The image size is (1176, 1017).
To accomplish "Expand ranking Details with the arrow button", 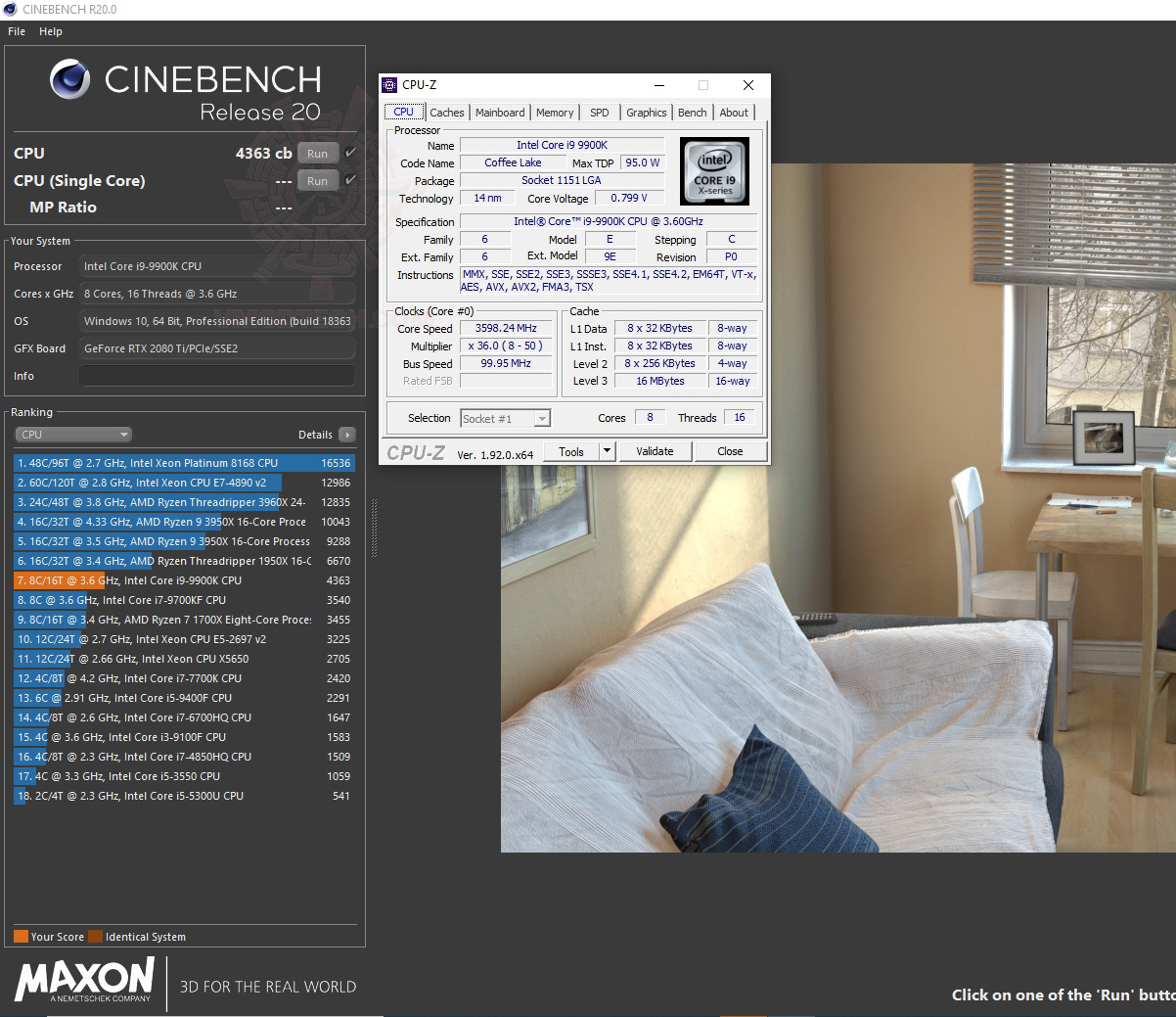I will [347, 435].
